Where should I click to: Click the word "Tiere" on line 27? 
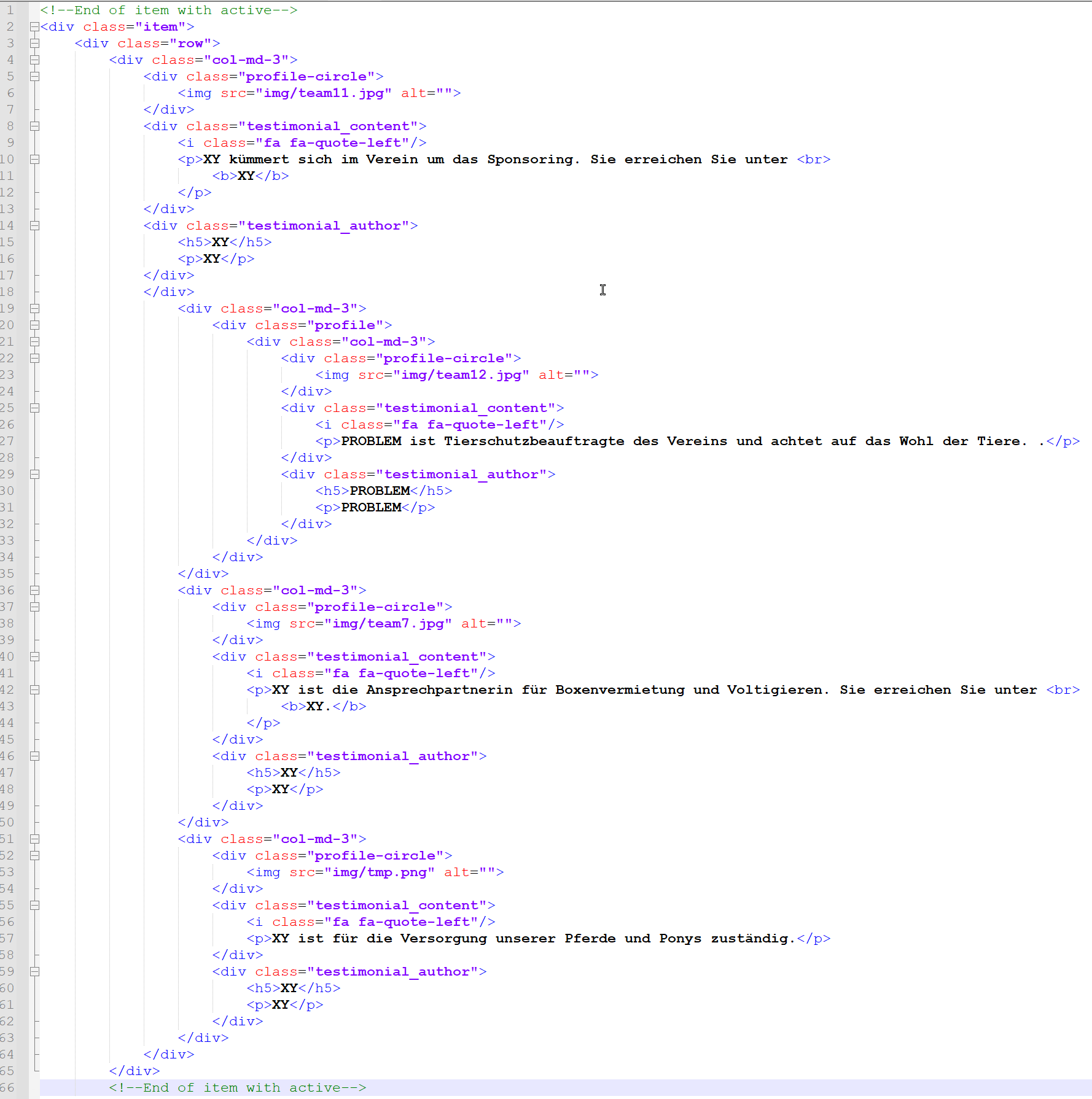(999, 441)
